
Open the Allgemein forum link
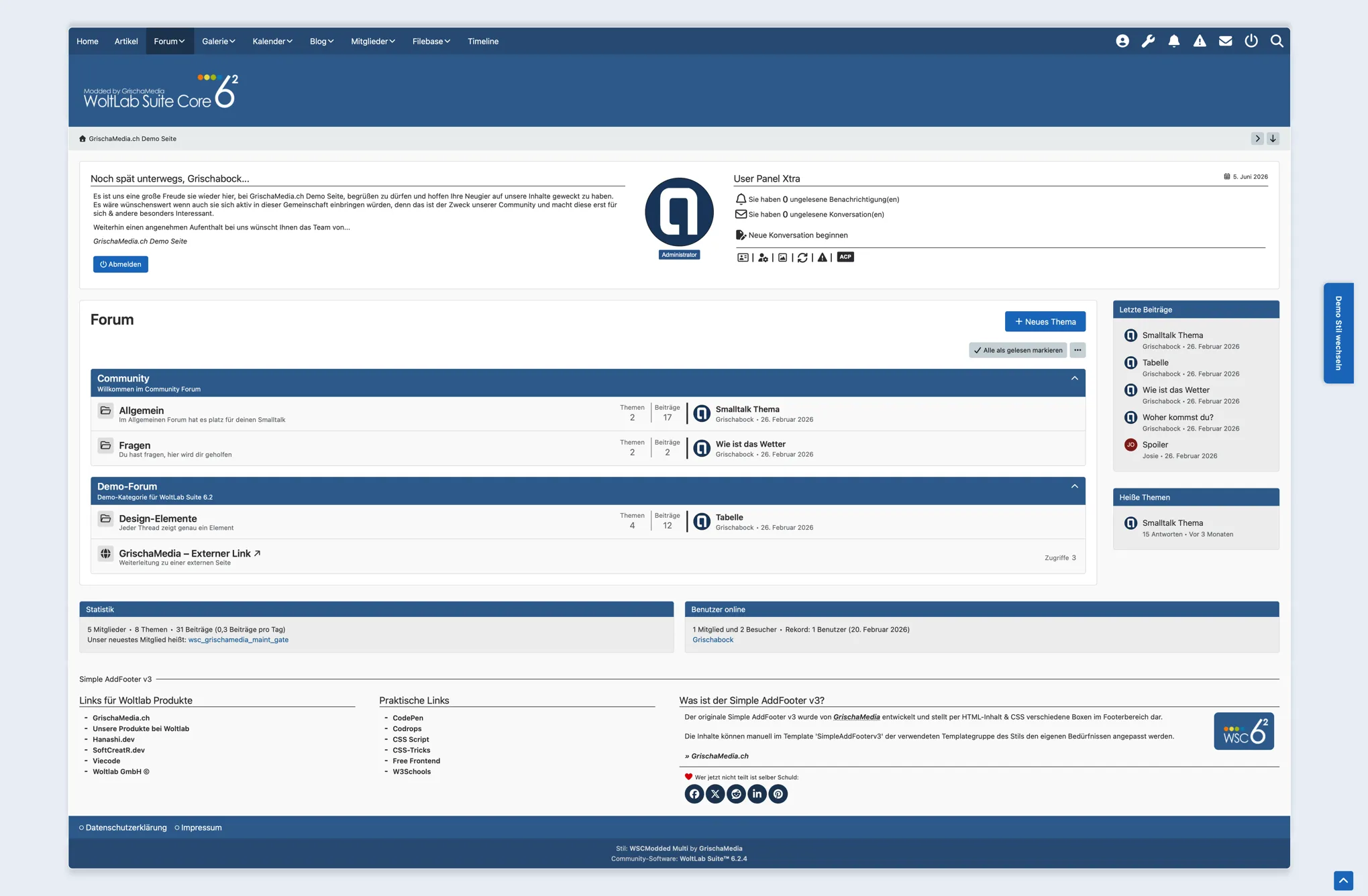click(x=141, y=410)
